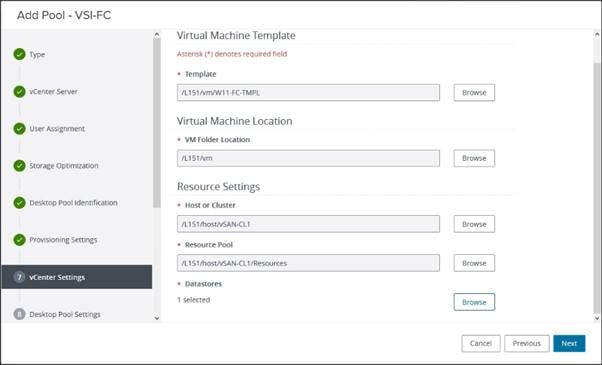
Task: Click the step 7 number icon
Action: coord(19,277)
